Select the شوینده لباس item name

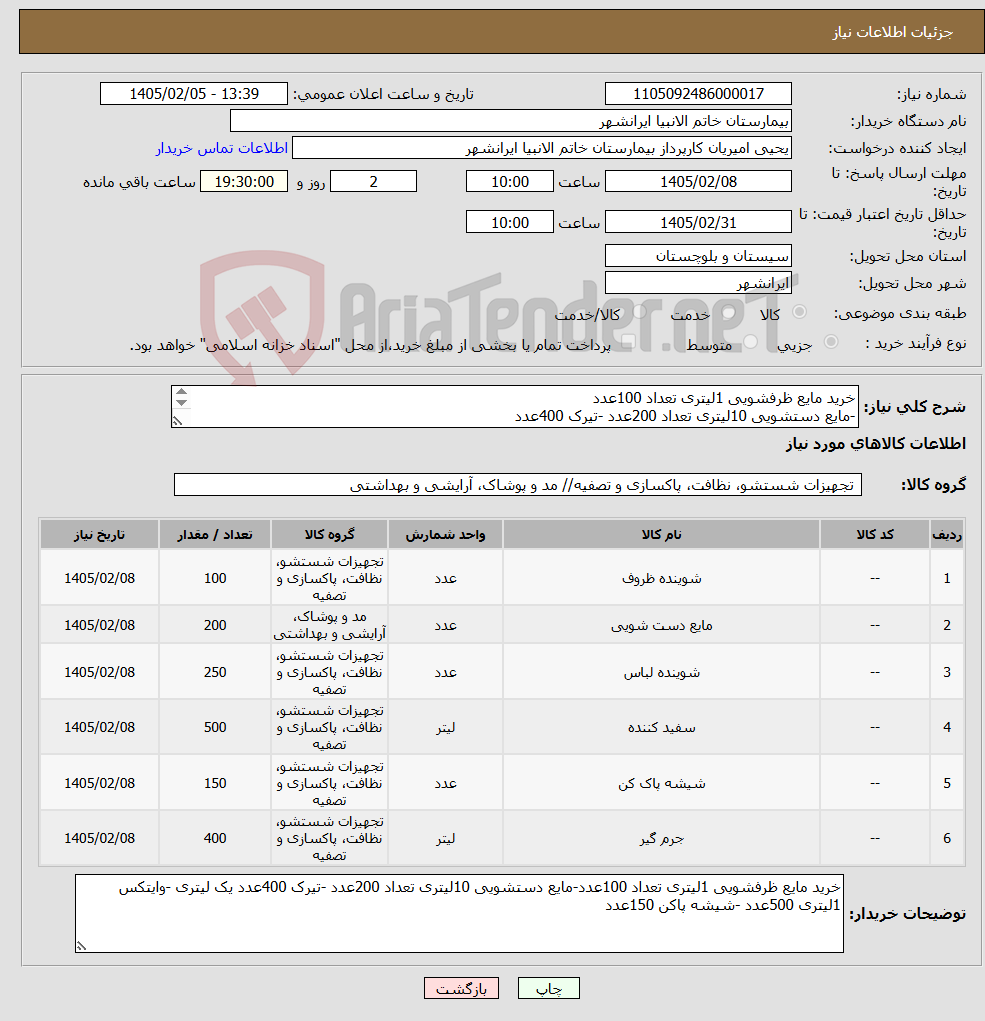[661, 673]
